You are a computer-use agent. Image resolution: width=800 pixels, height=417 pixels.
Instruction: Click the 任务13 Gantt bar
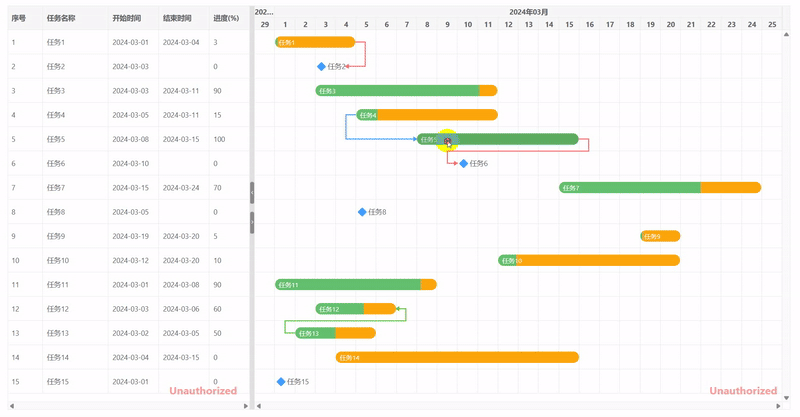tap(335, 333)
